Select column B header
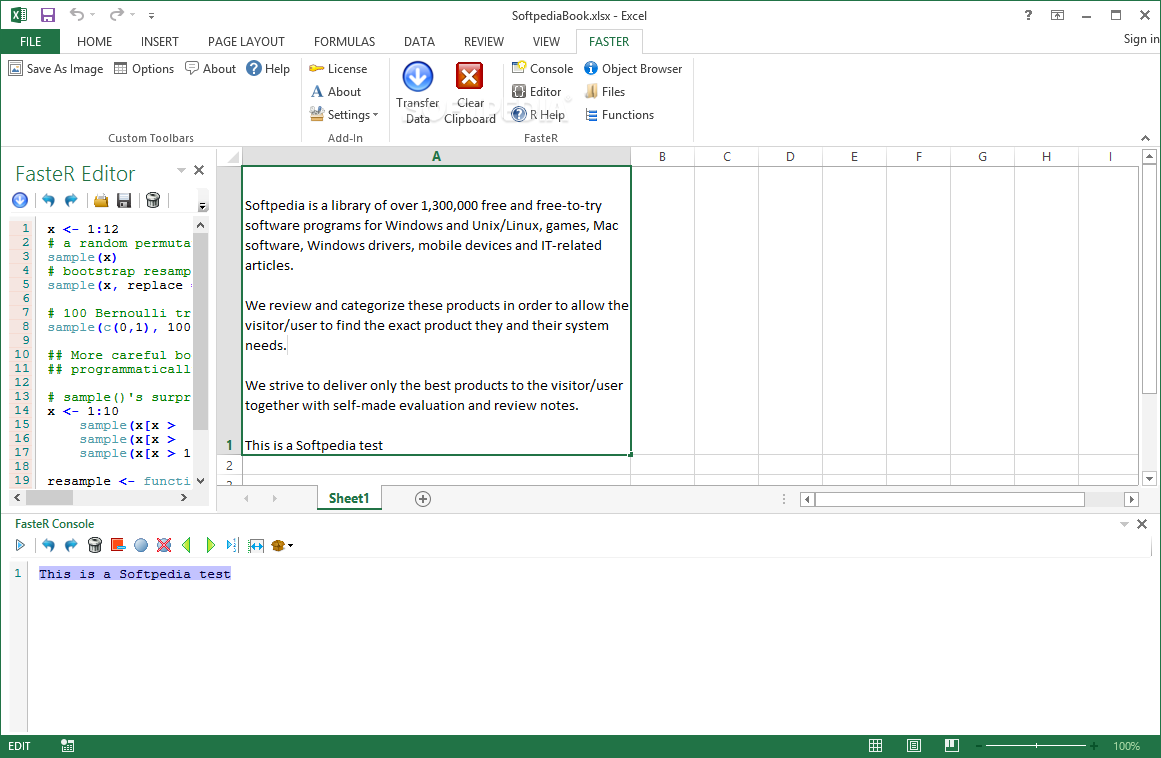The image size is (1161, 758). click(x=662, y=156)
